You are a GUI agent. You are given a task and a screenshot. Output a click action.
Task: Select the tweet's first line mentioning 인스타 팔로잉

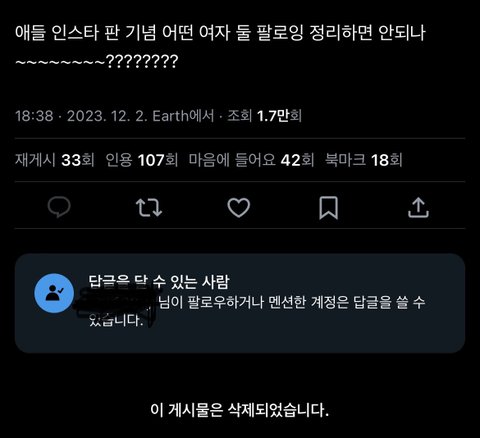(220, 33)
